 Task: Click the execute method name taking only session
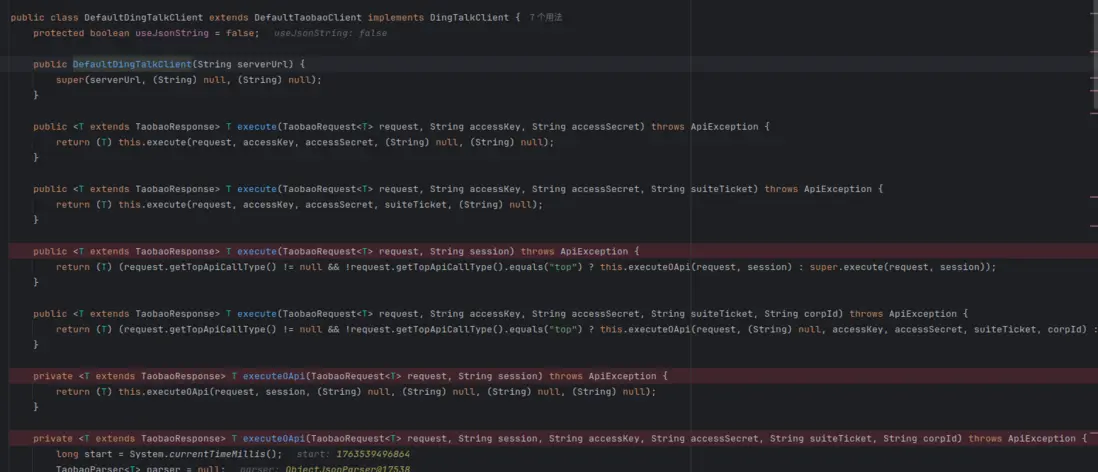(256, 251)
